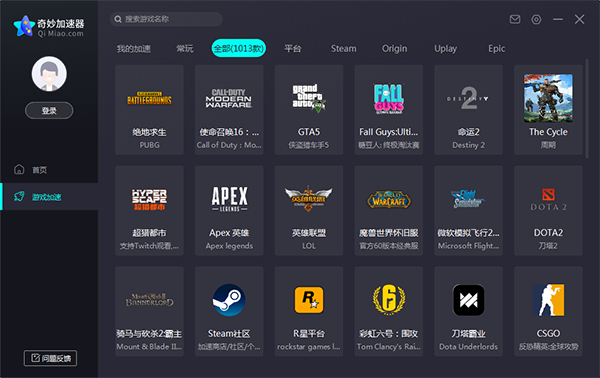Go to 首页 home in sidebar
The height and width of the screenshot is (378, 600).
49,169
